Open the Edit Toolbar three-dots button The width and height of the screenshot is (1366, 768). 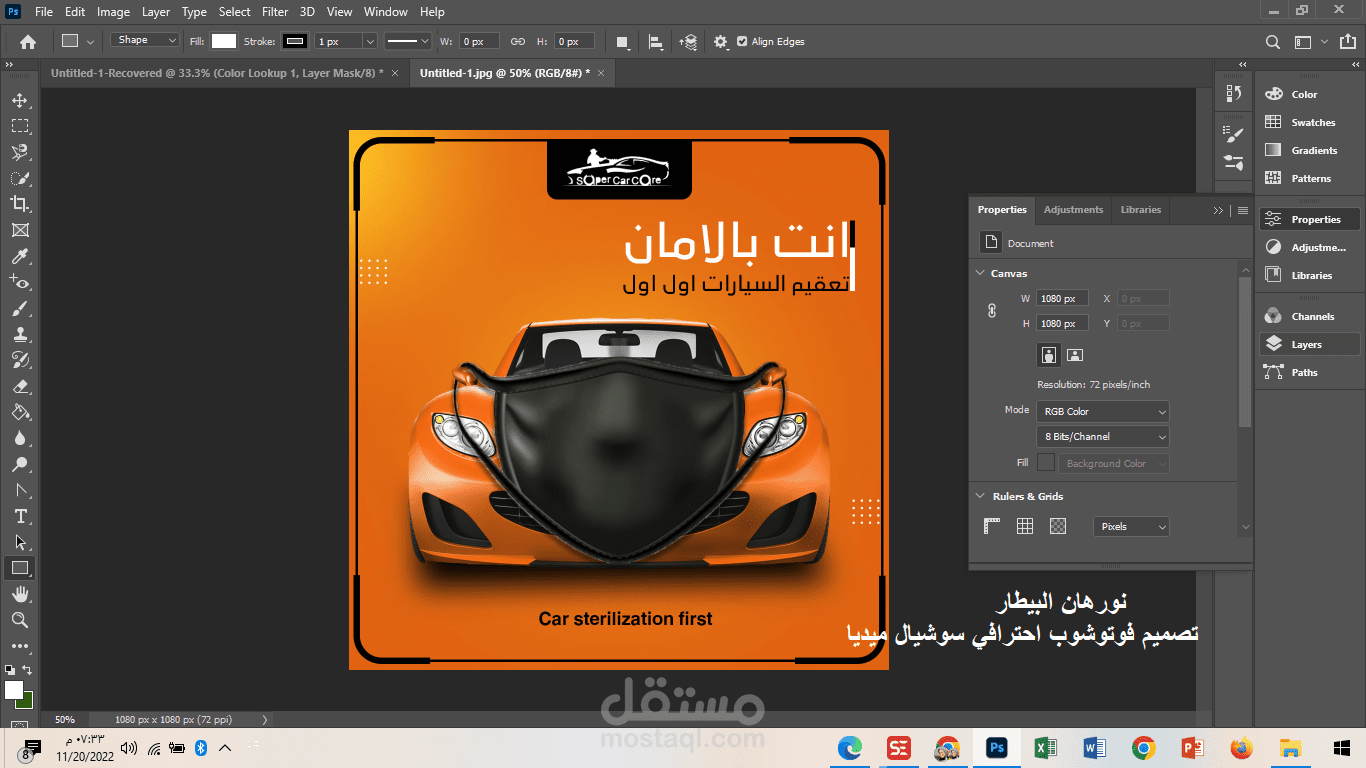19,646
